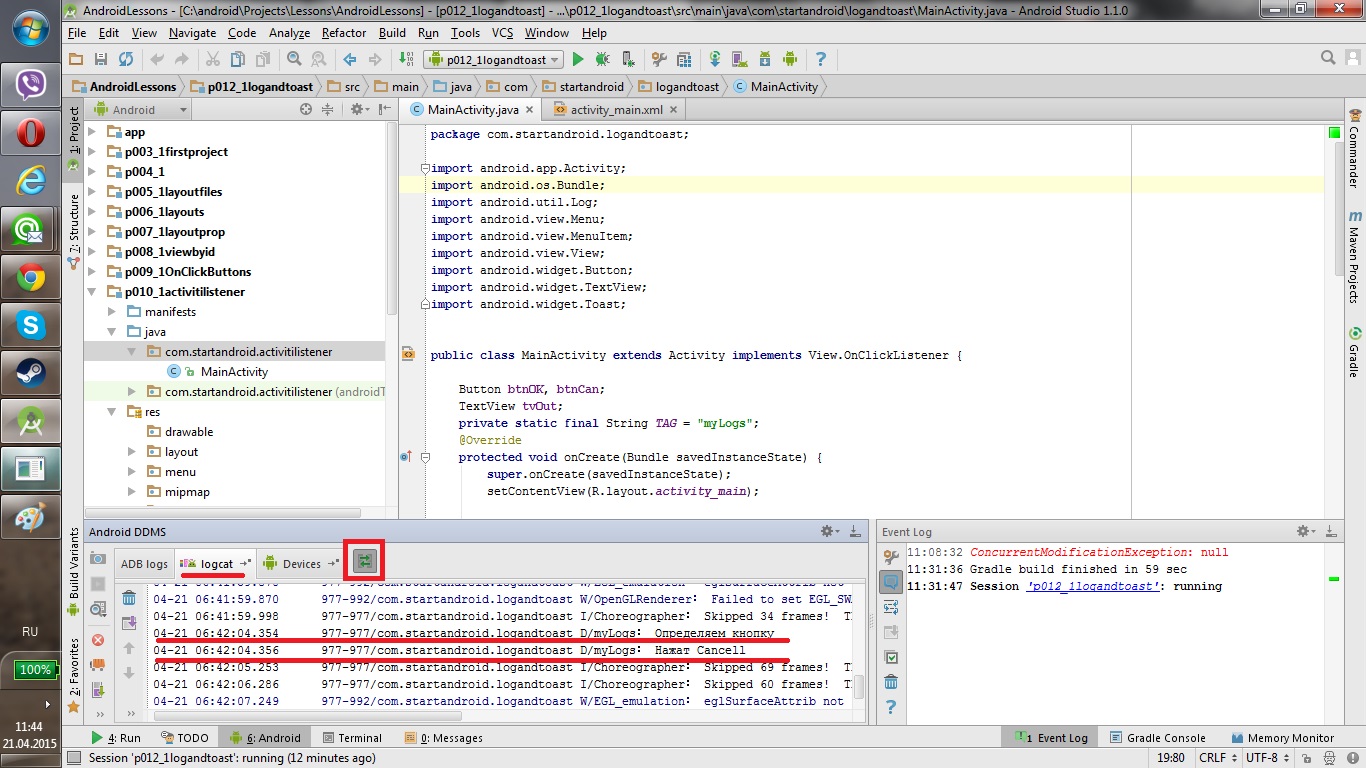The height and width of the screenshot is (768, 1366).
Task: Toggle the Gradle panel on the right edge
Action: pyautogui.click(x=1354, y=352)
